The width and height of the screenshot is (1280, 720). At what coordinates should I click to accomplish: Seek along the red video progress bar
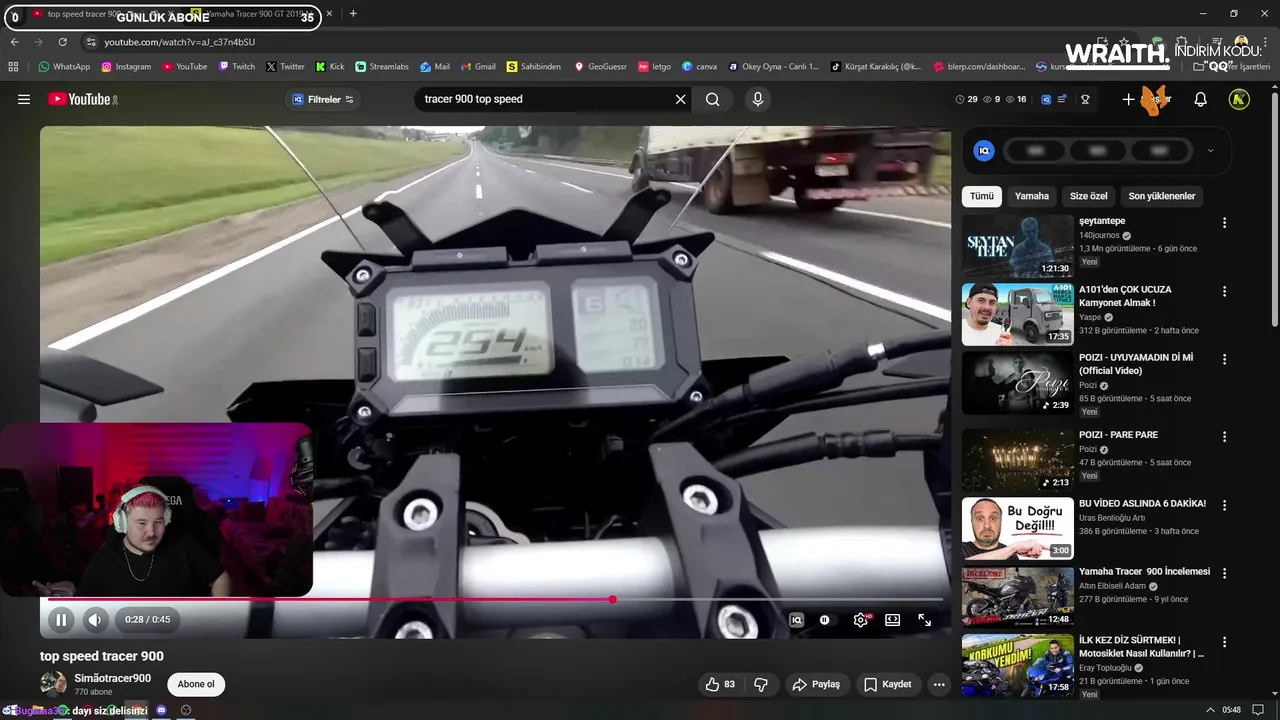point(495,599)
